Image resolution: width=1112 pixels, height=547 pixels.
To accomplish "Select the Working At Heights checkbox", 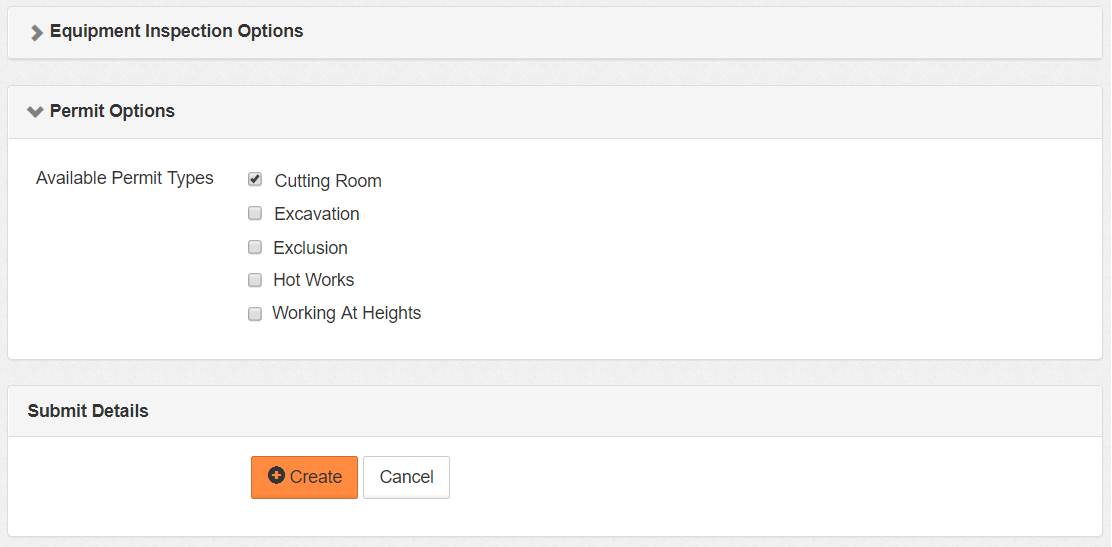I will tap(255, 313).
